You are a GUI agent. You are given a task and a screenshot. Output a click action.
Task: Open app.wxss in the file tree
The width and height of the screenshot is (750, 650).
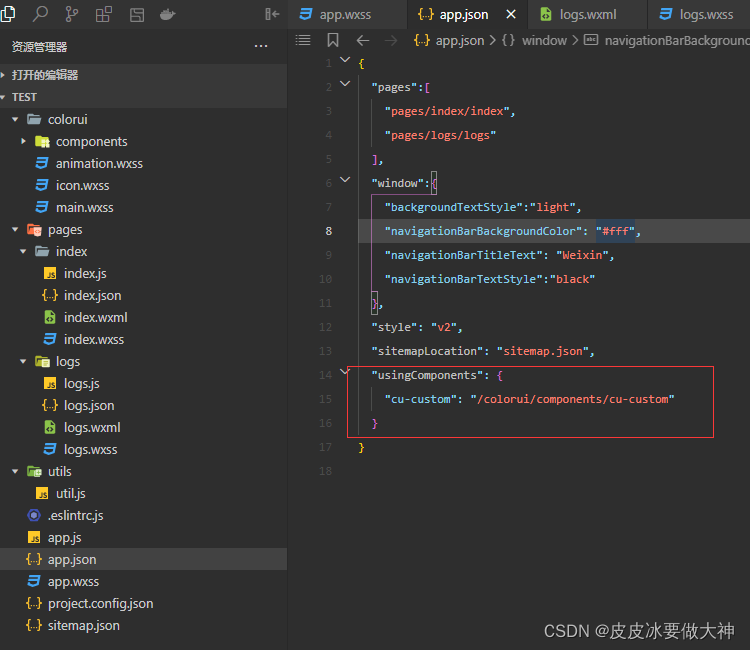(x=73, y=582)
